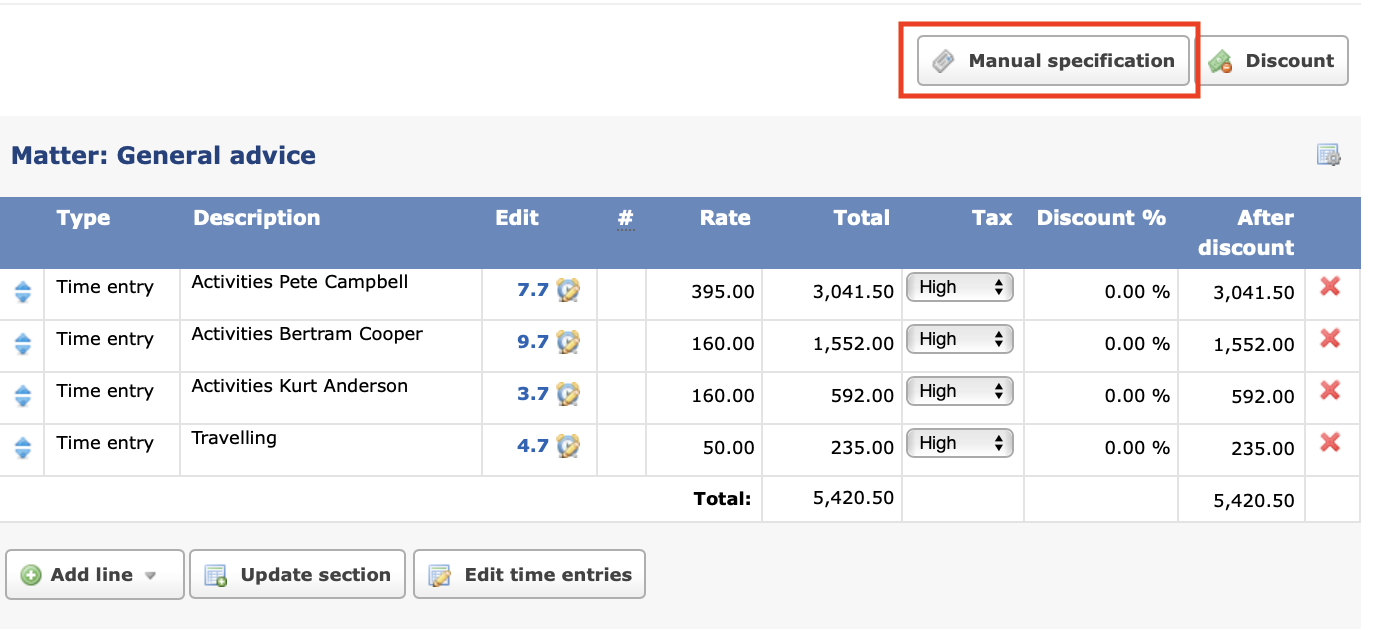1388x630 pixels.
Task: Open Tax dropdown for Bertram Cooper row
Action: (x=960, y=339)
